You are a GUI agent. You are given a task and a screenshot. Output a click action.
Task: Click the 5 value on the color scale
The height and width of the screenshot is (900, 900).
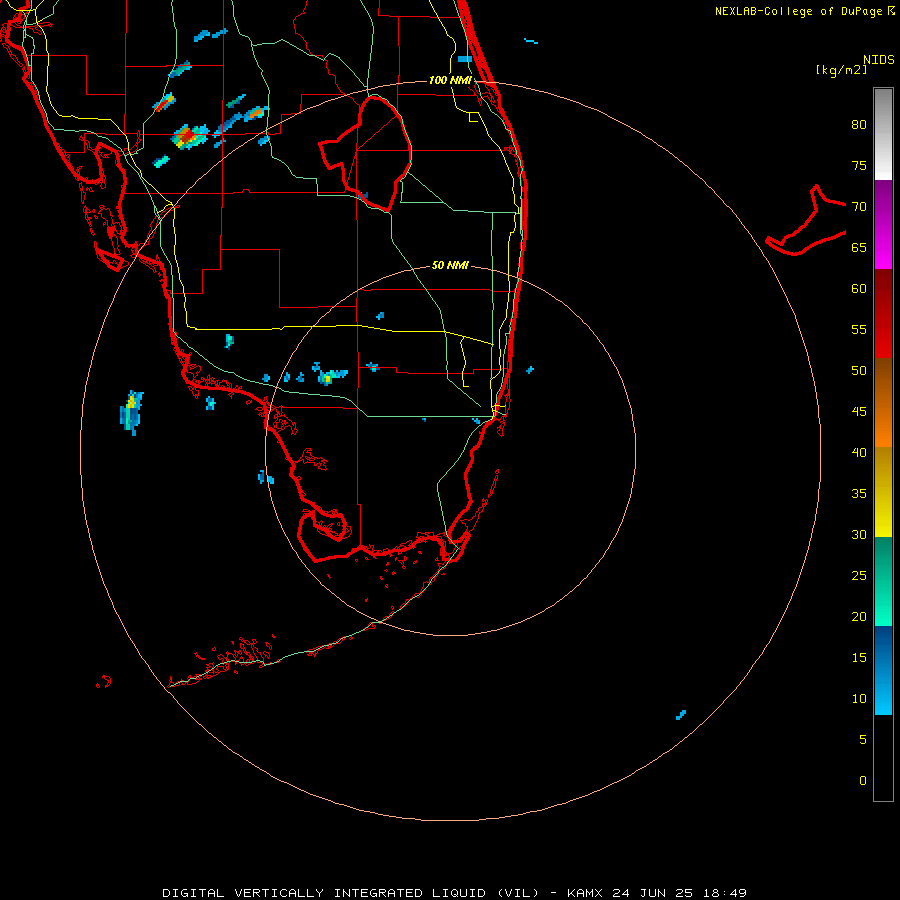coord(863,739)
